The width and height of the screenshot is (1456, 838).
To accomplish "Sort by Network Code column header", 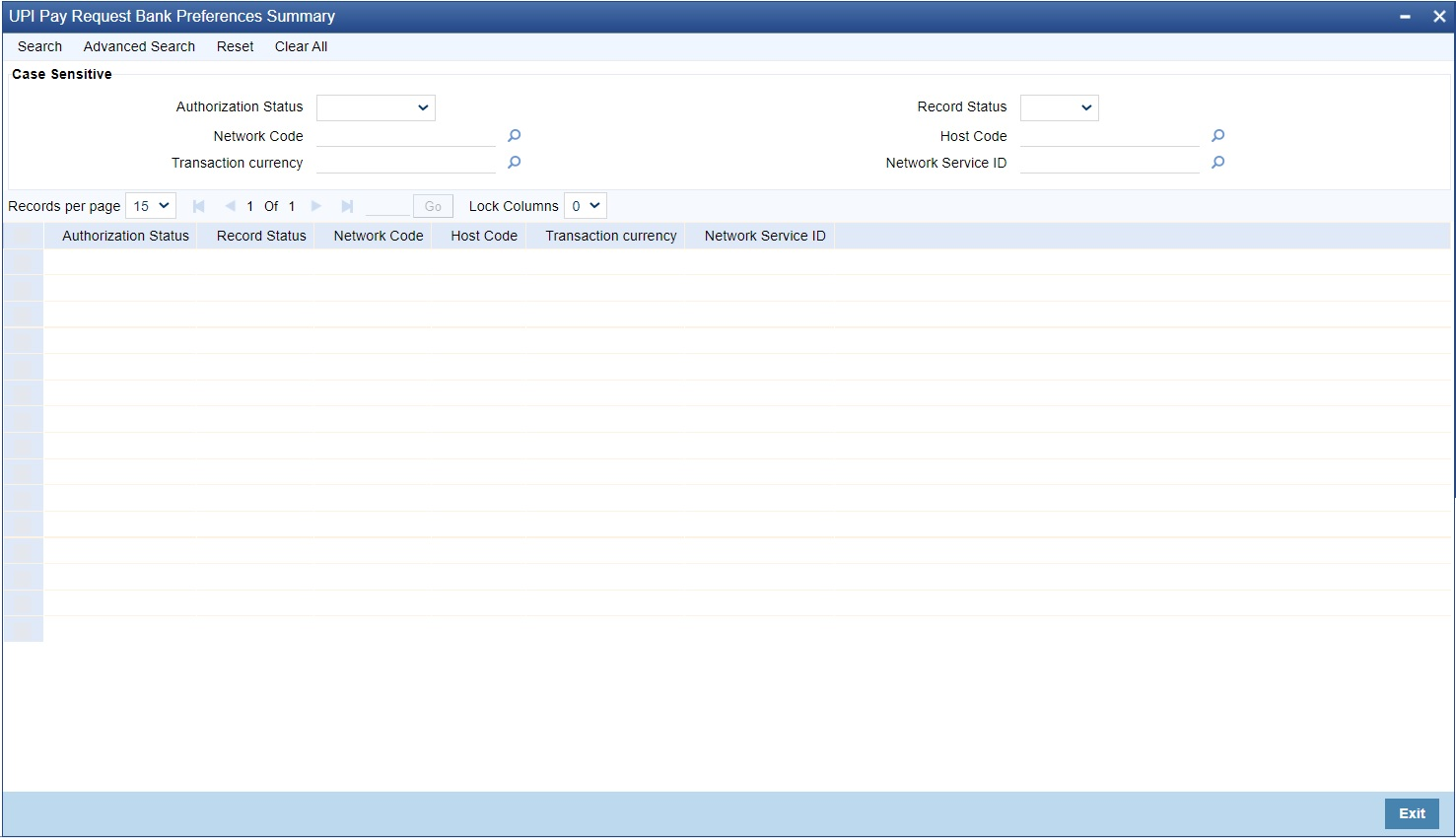I will [379, 236].
